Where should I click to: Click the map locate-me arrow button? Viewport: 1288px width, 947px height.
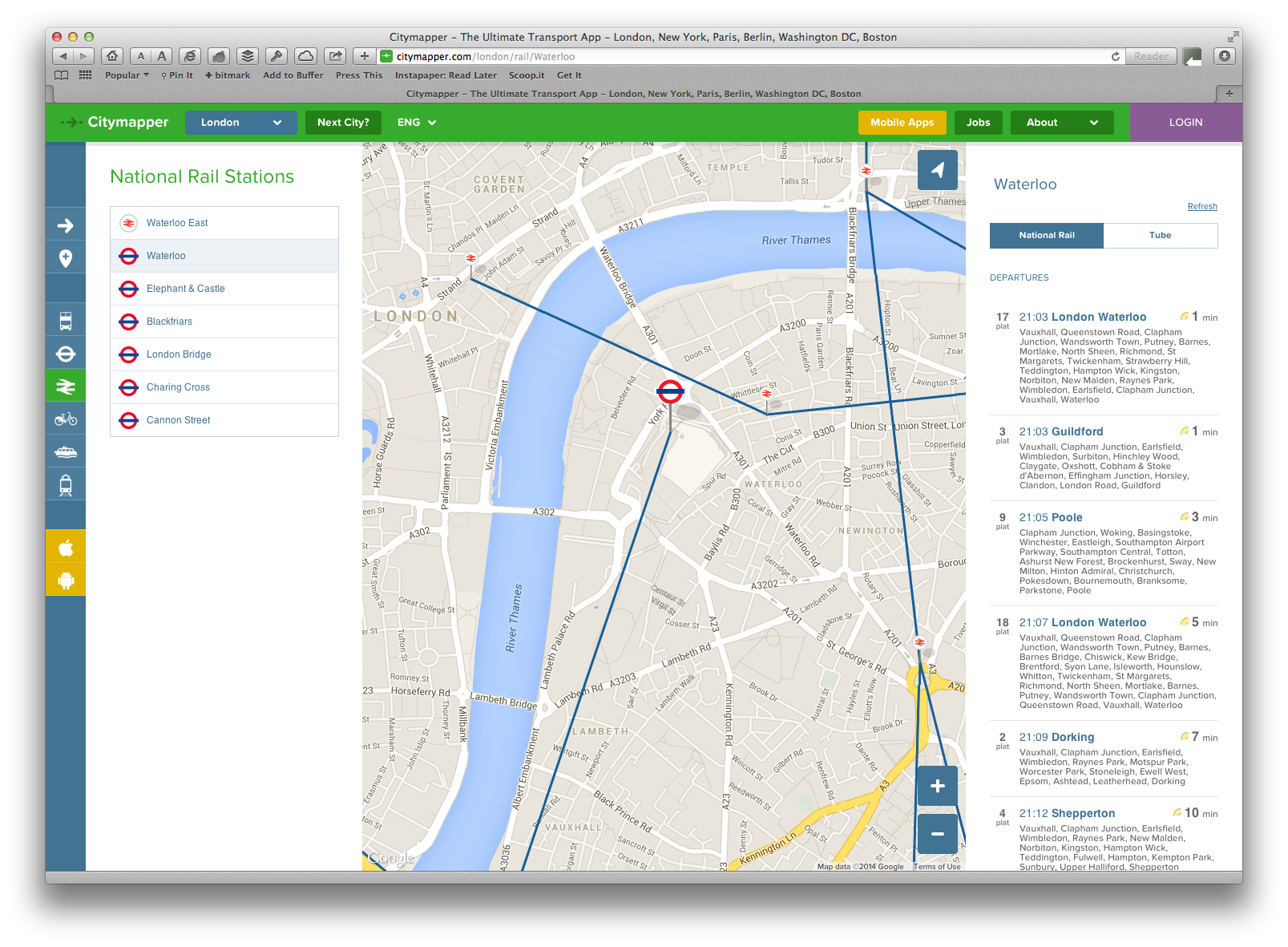937,170
